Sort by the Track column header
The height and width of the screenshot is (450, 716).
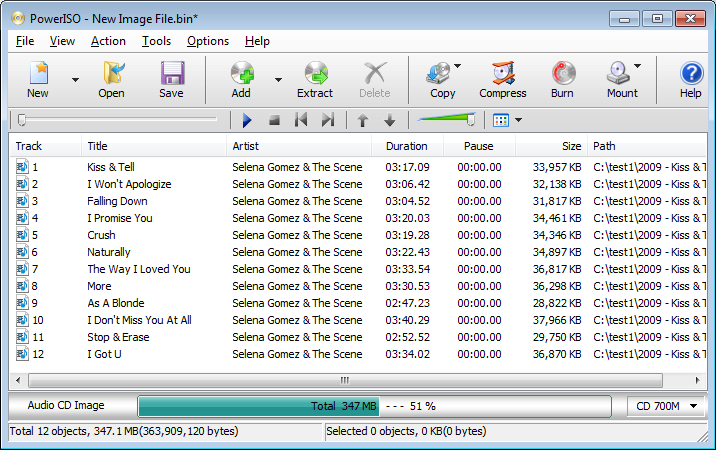(x=45, y=146)
